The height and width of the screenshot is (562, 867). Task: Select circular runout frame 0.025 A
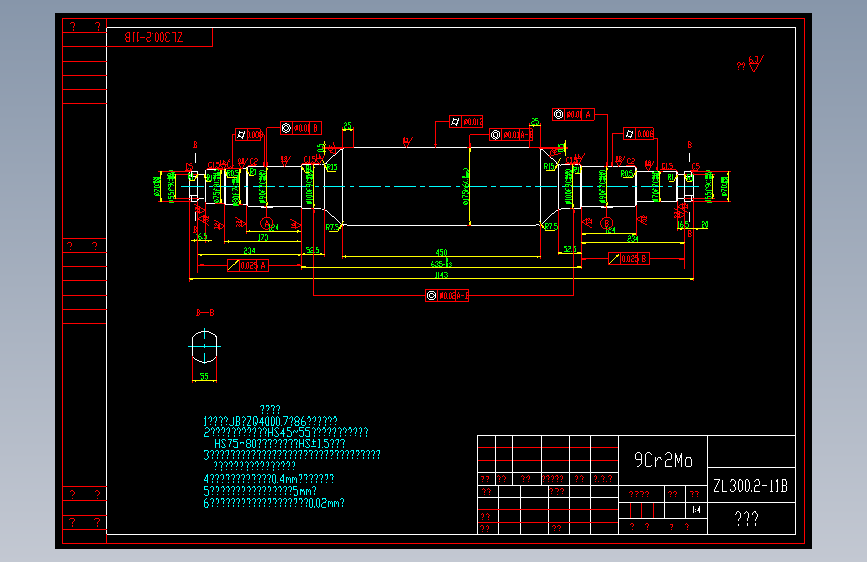248,266
